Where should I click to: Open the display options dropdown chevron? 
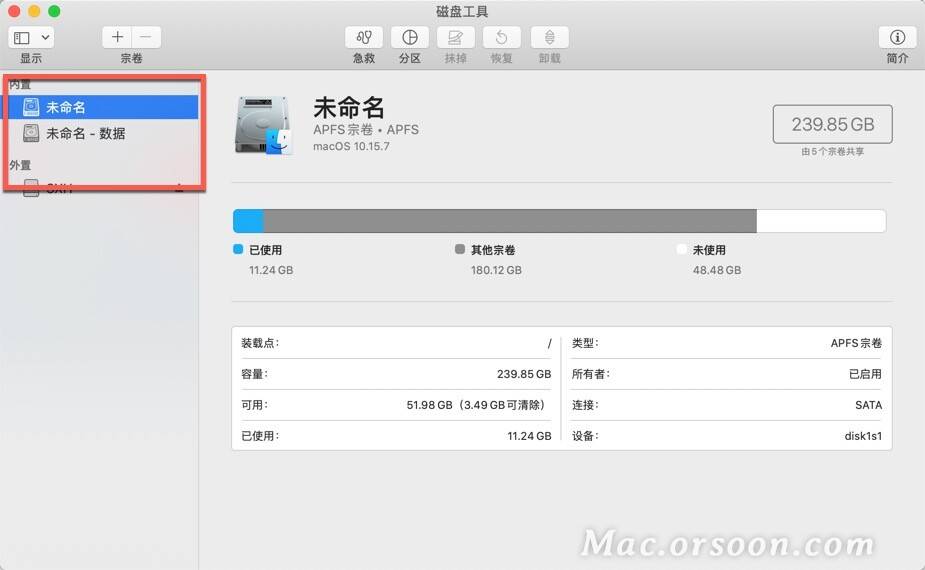45,38
